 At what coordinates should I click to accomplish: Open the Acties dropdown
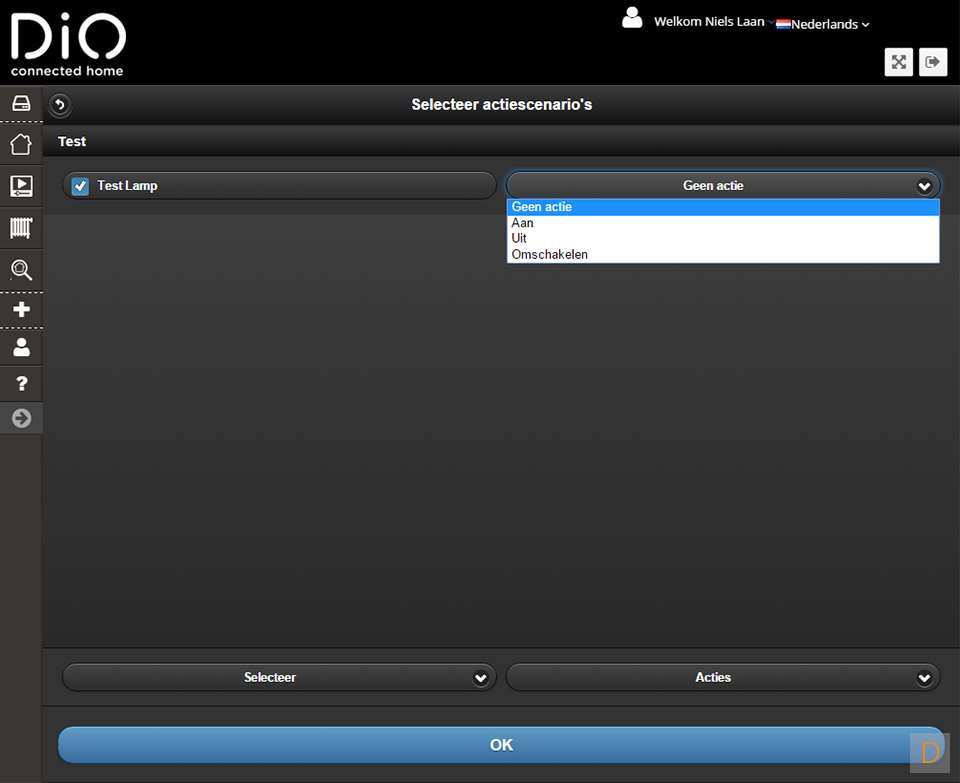click(723, 677)
